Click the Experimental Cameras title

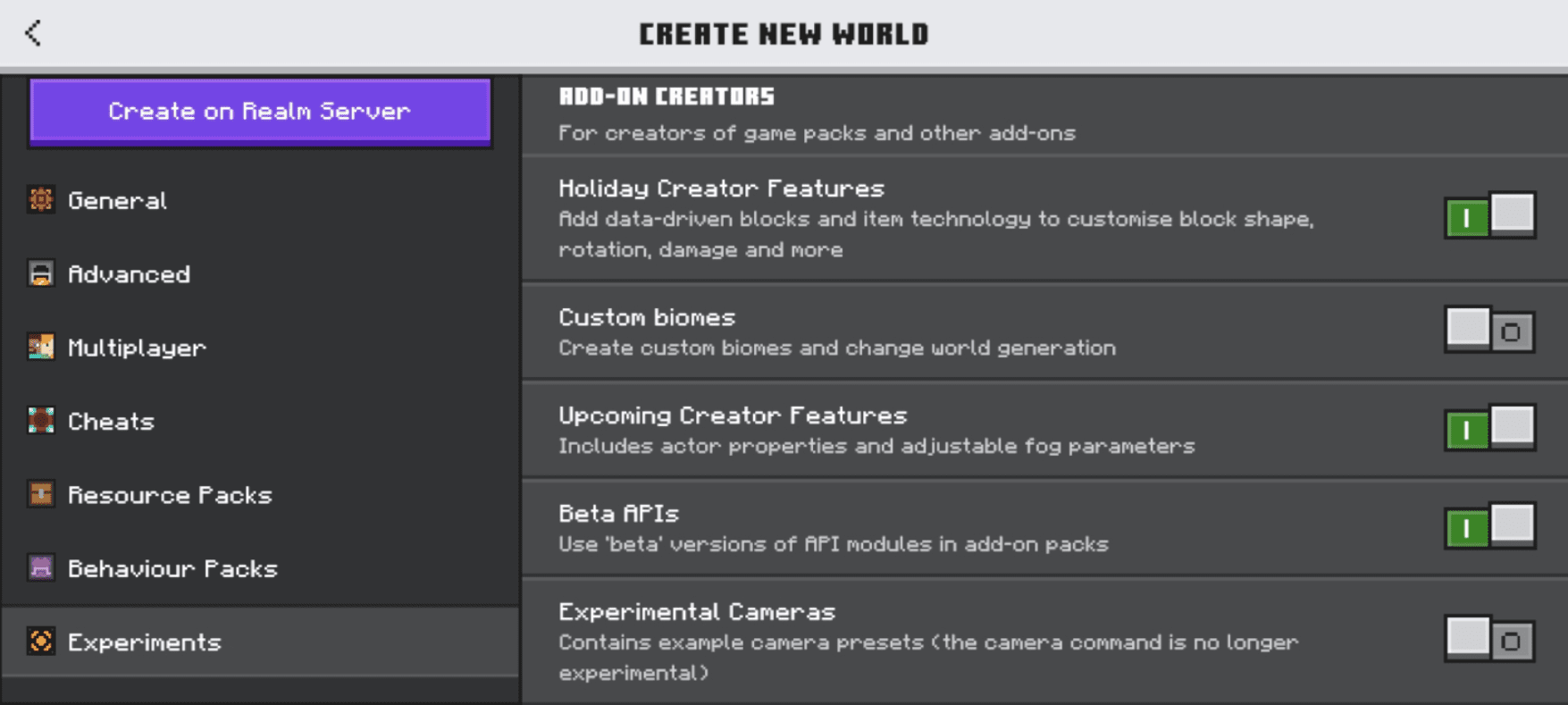pos(697,612)
